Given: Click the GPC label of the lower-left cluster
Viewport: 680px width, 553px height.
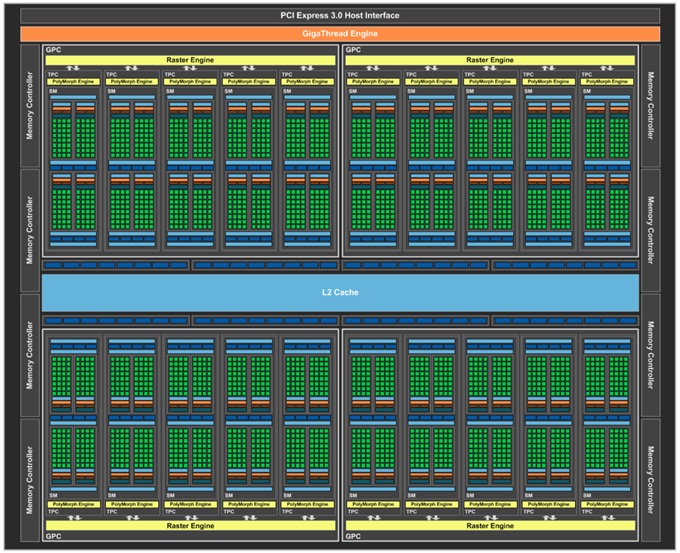Looking at the screenshot, I should click(53, 537).
